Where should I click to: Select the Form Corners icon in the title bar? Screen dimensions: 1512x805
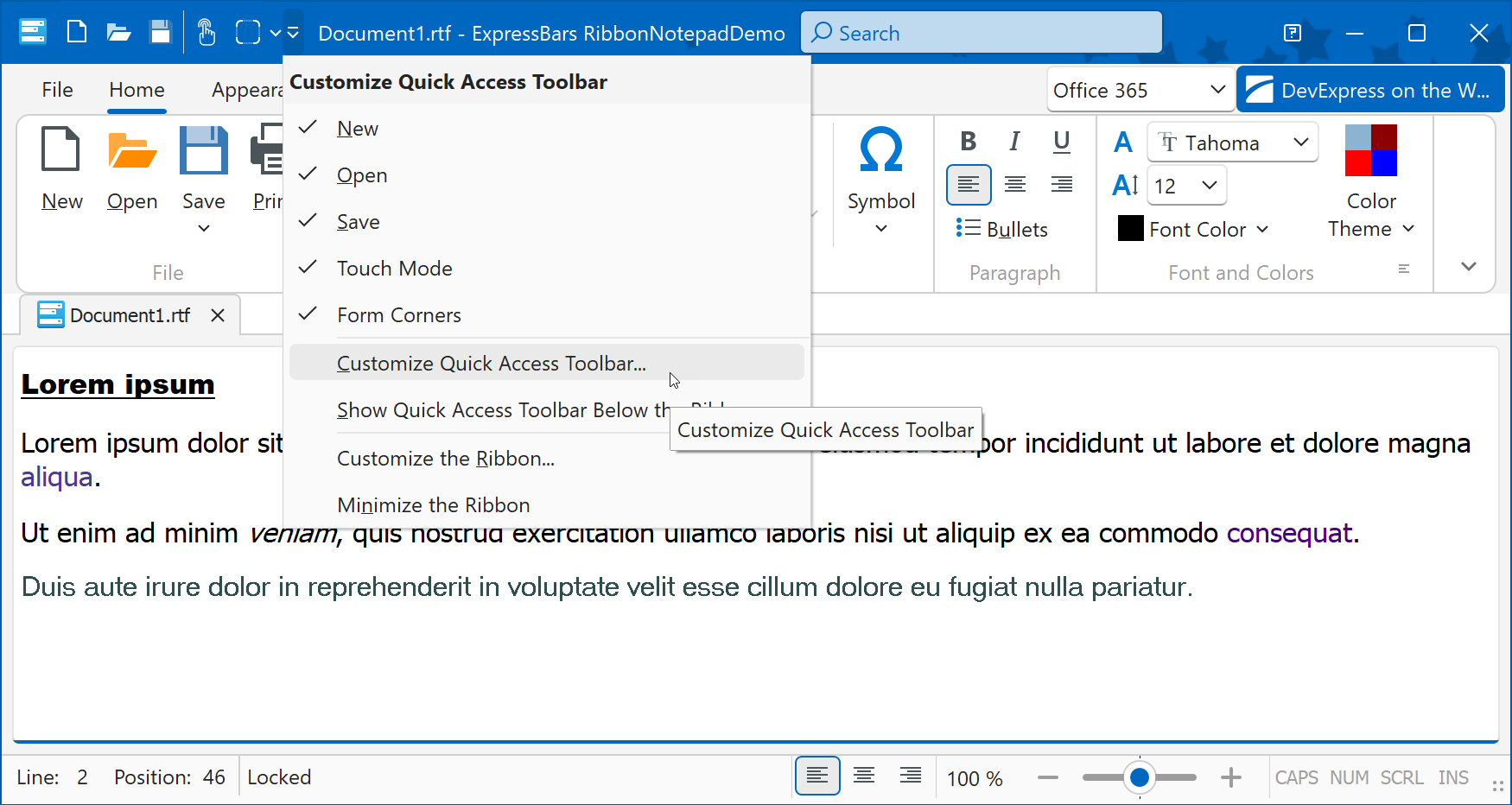click(x=247, y=32)
